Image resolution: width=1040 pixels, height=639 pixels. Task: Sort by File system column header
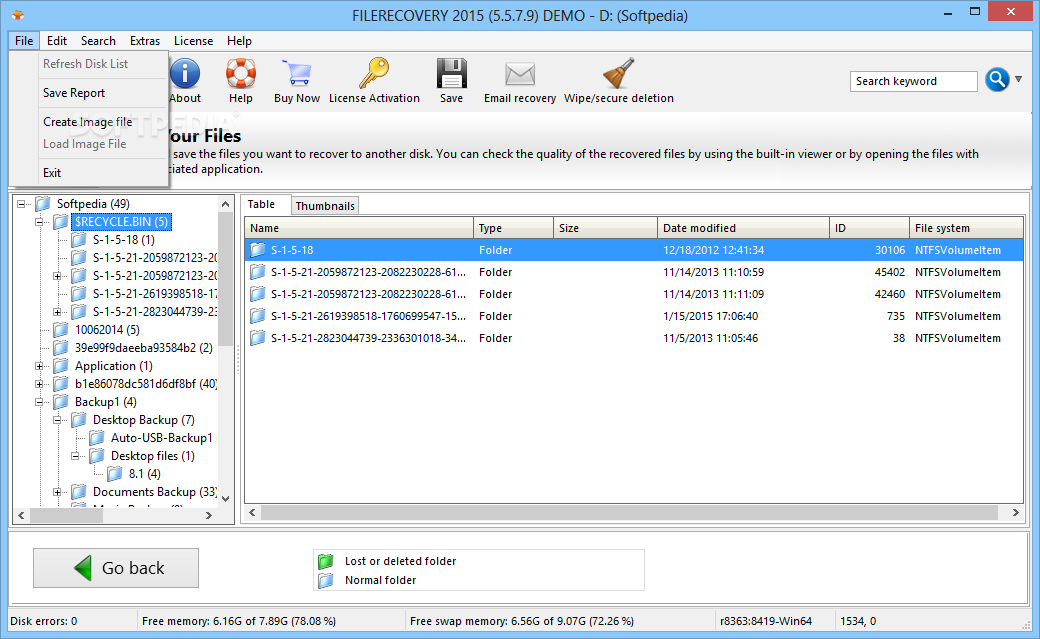pyautogui.click(x=966, y=228)
